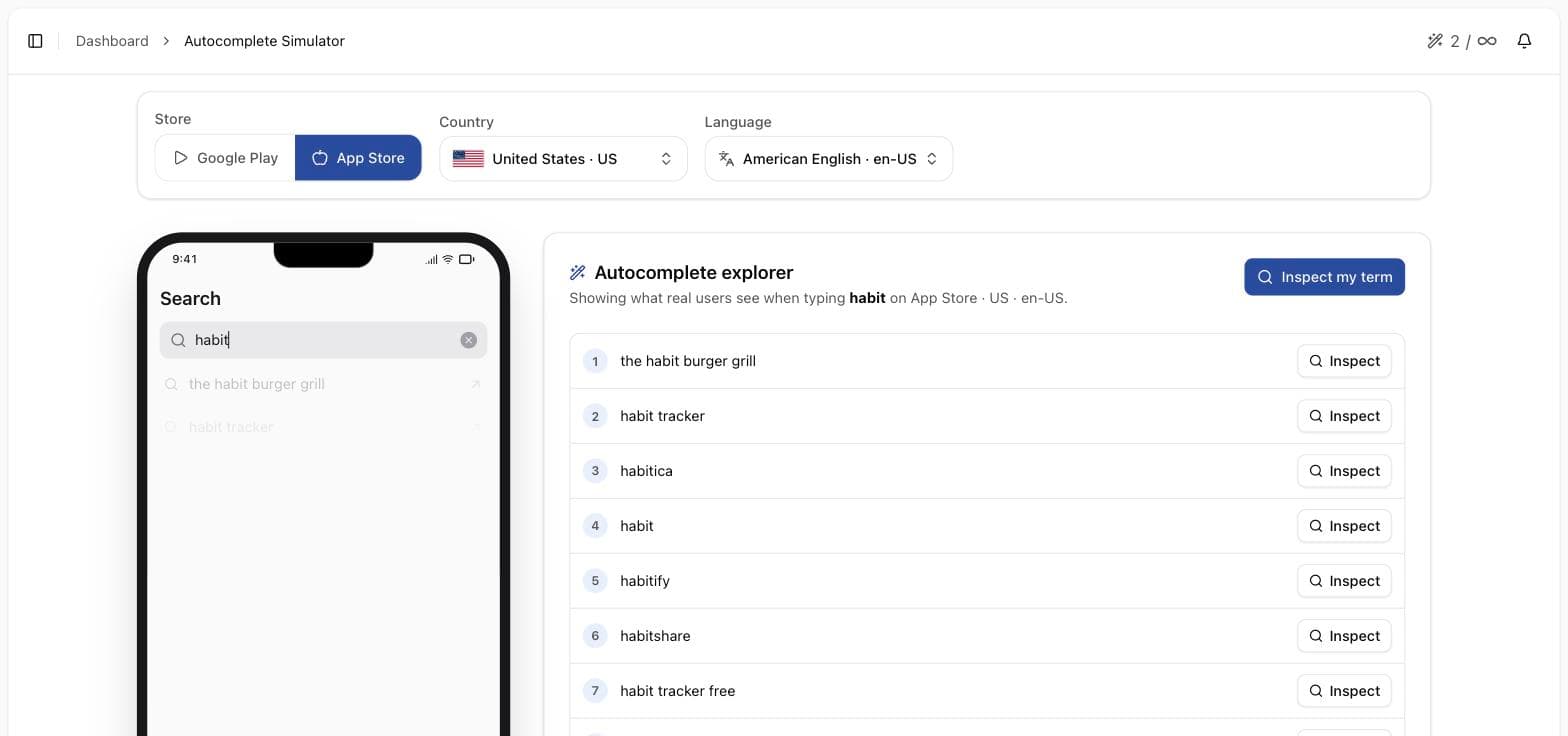Open the Language dropdown

pyautogui.click(x=829, y=159)
